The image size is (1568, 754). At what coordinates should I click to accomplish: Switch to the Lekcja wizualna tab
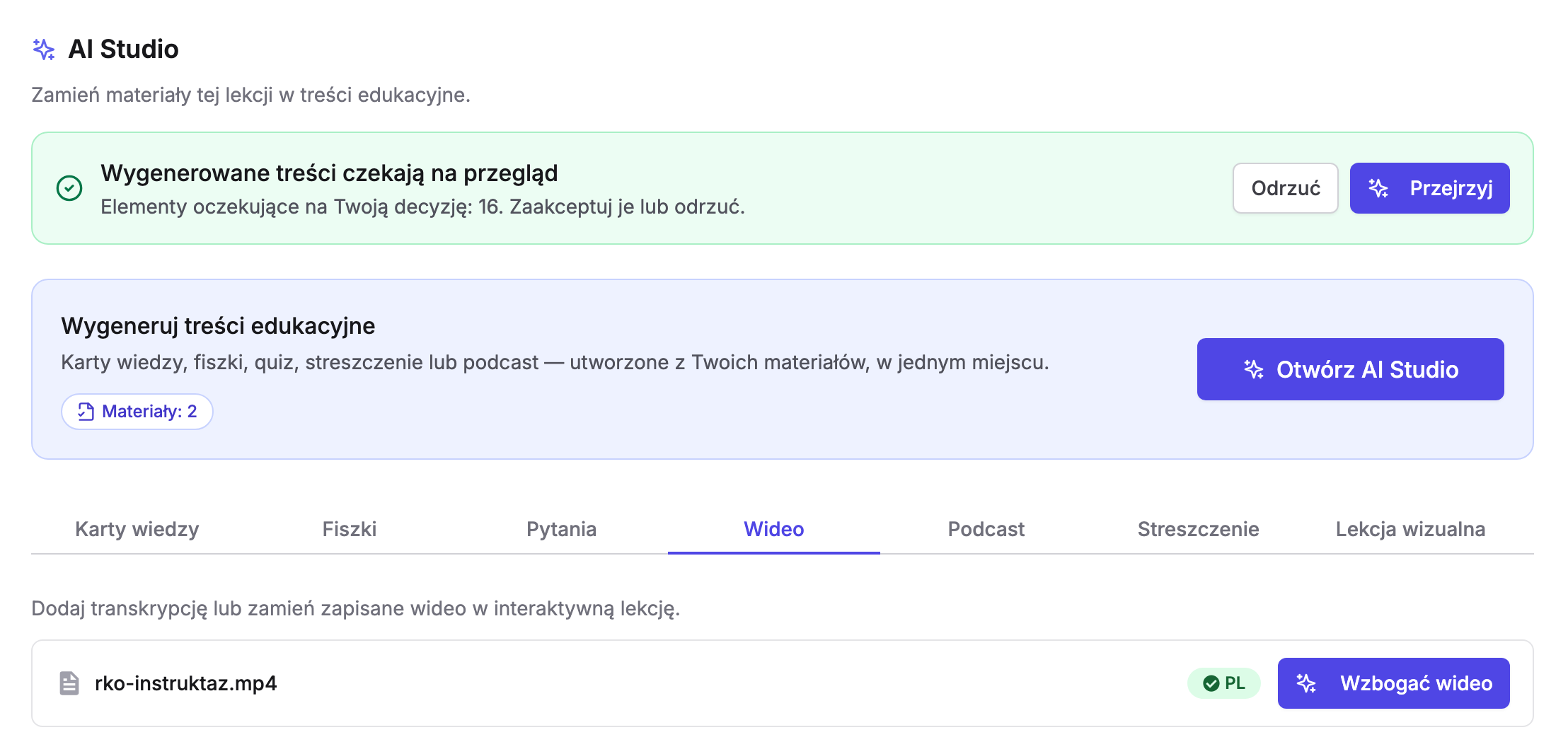tap(1411, 529)
